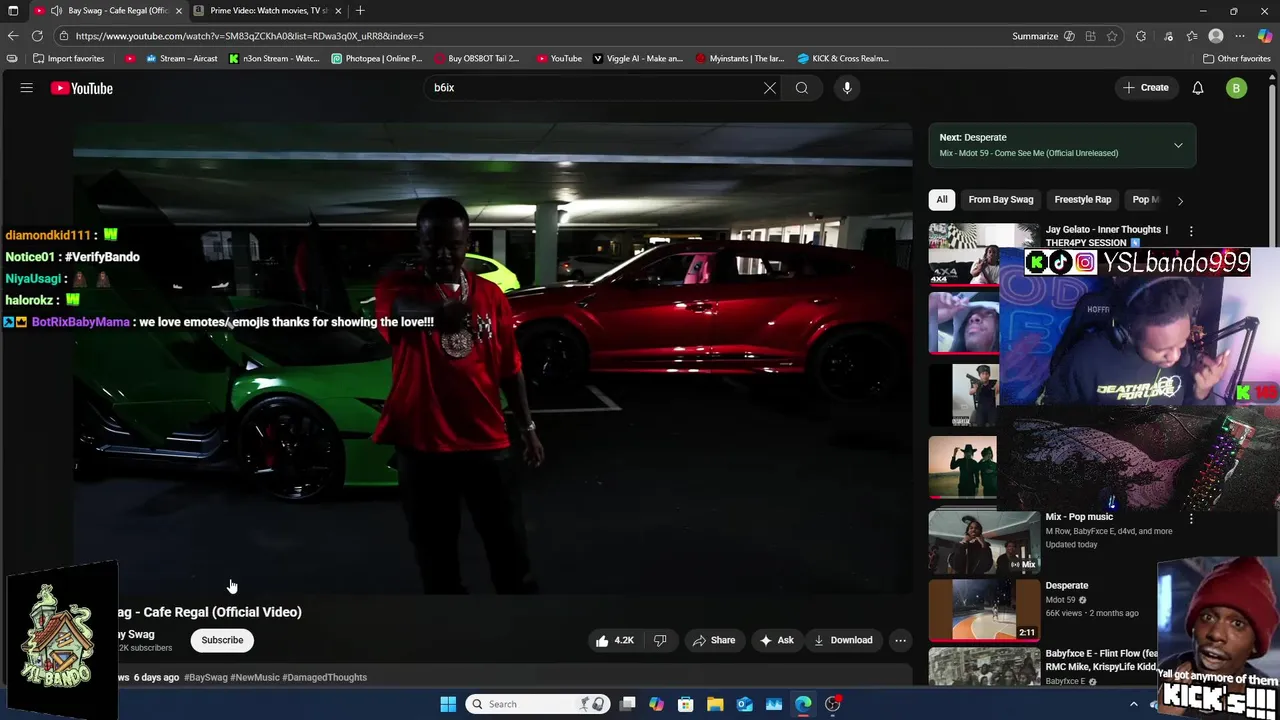The width and height of the screenshot is (1280, 720).
Task: Click the browser address bar URL
Action: tap(250, 36)
